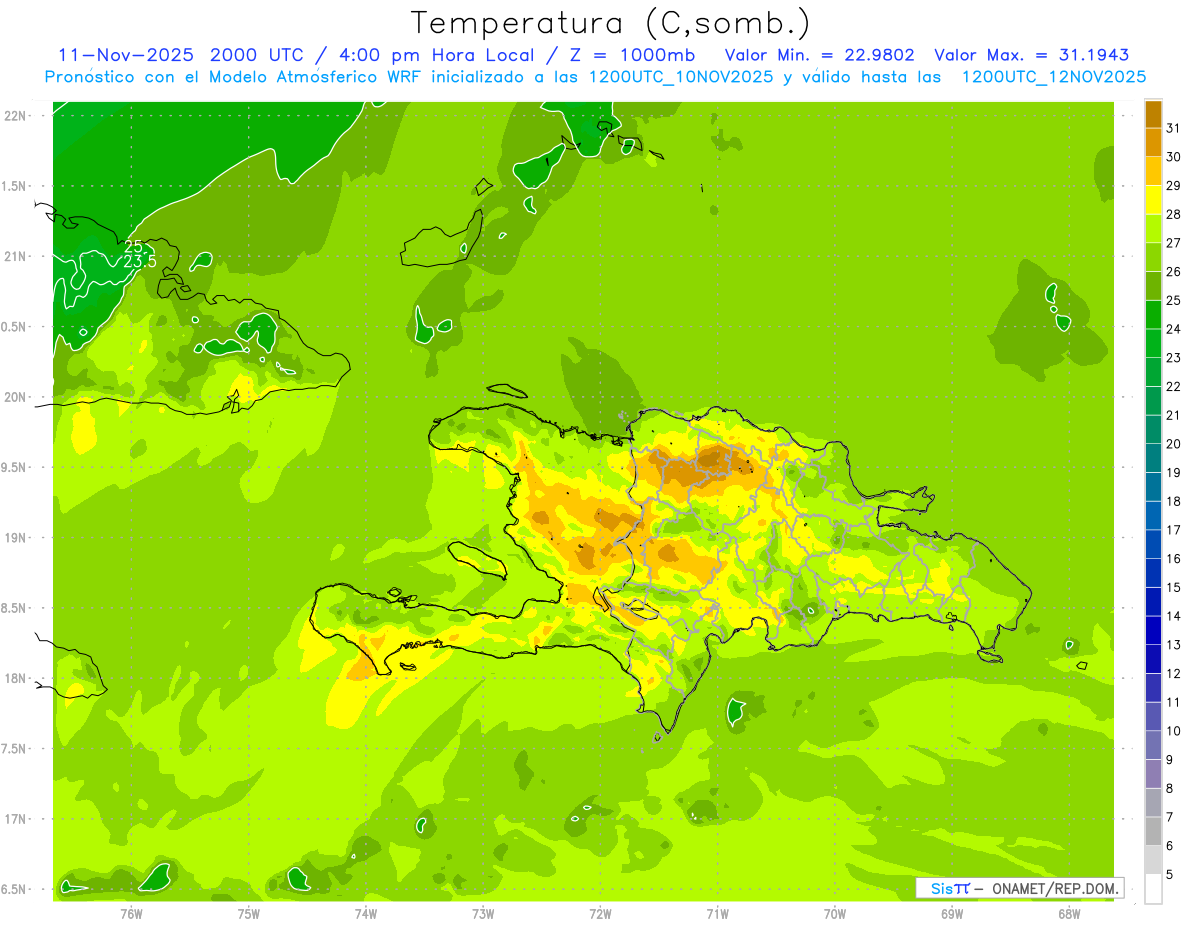
Task: Click the 75W longitude axis label
Action: [248, 914]
